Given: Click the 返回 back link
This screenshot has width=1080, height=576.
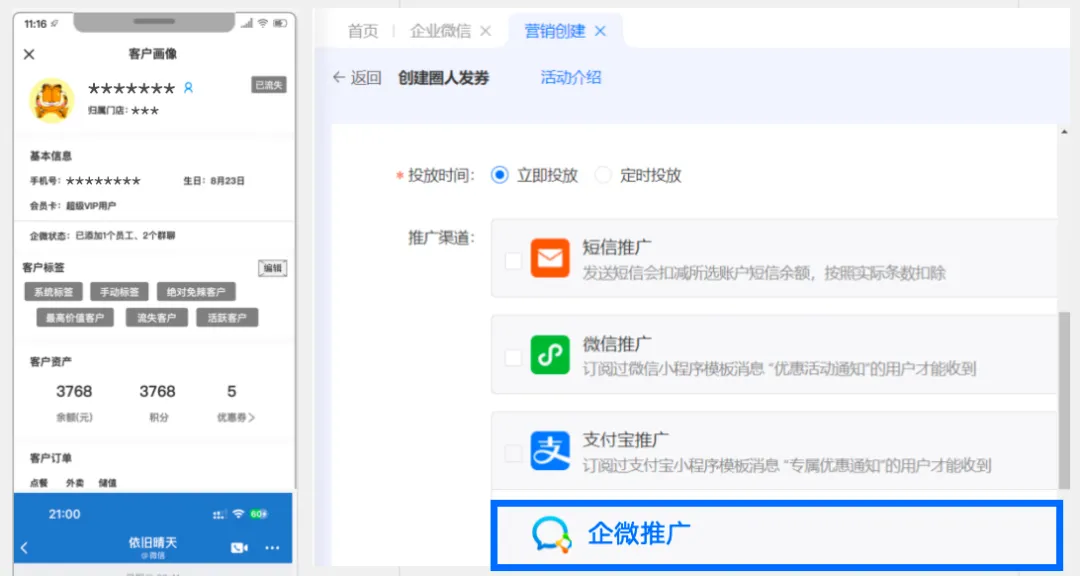Looking at the screenshot, I should coord(357,78).
